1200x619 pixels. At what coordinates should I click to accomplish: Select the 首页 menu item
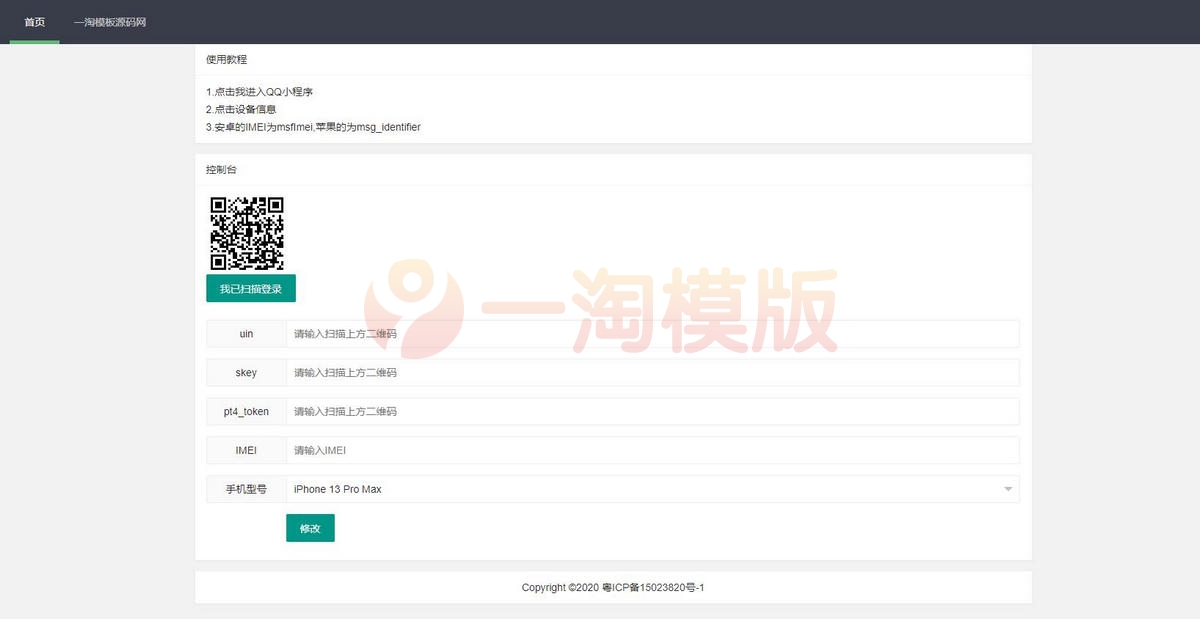pyautogui.click(x=34, y=21)
